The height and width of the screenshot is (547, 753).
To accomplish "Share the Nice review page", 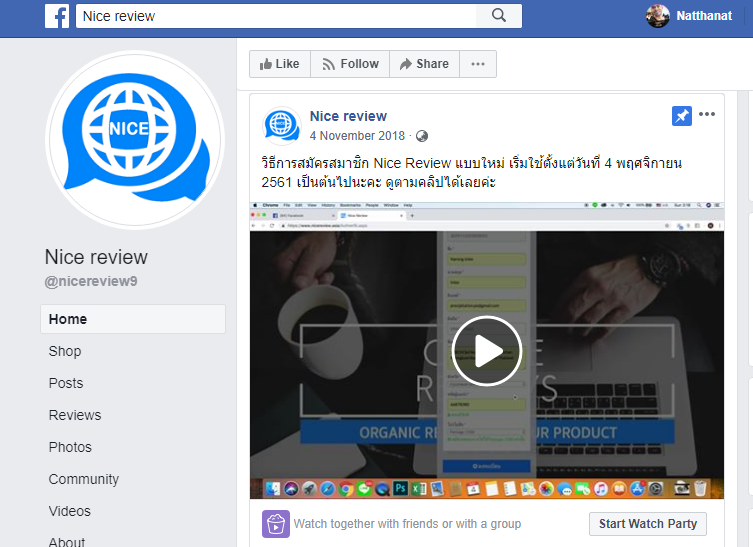I will (x=425, y=64).
